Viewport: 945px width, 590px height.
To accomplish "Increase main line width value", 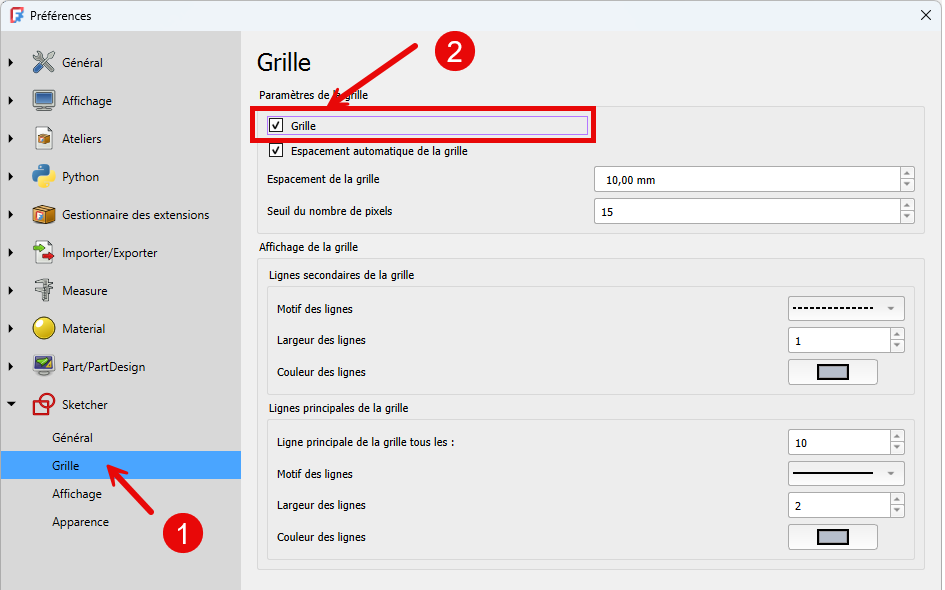I will point(897,499).
